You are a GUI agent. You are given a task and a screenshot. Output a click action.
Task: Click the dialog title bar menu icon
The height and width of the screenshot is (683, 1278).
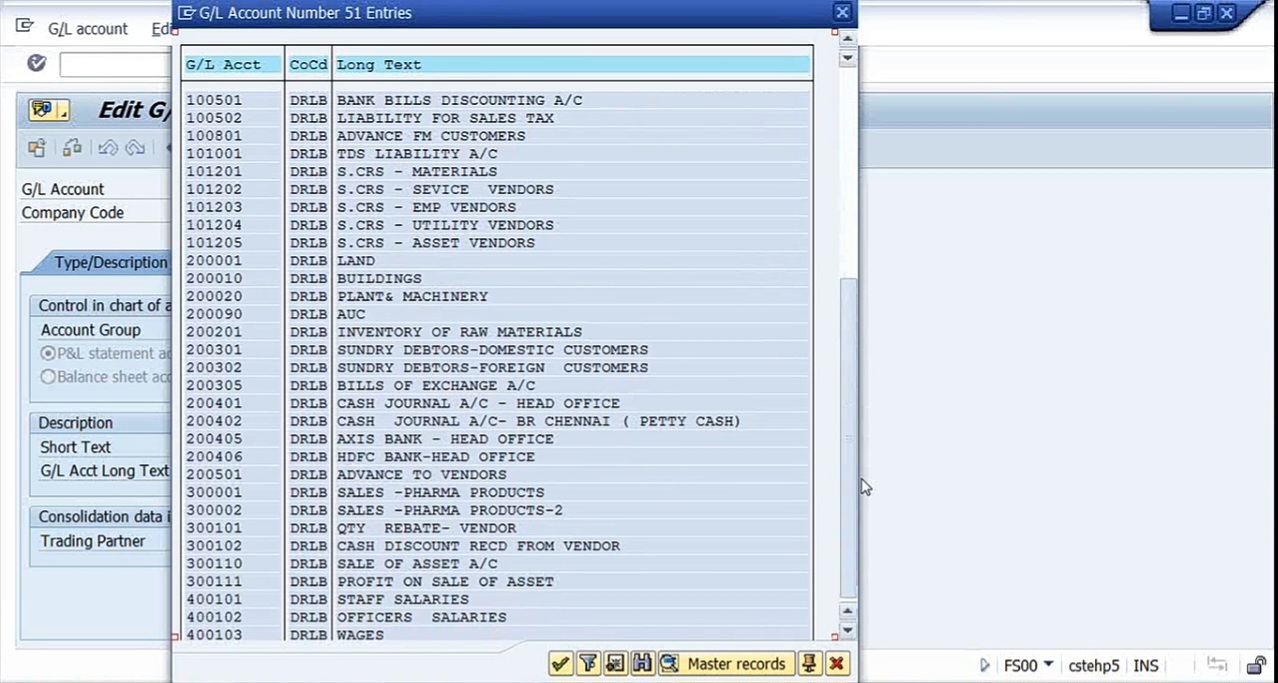186,13
